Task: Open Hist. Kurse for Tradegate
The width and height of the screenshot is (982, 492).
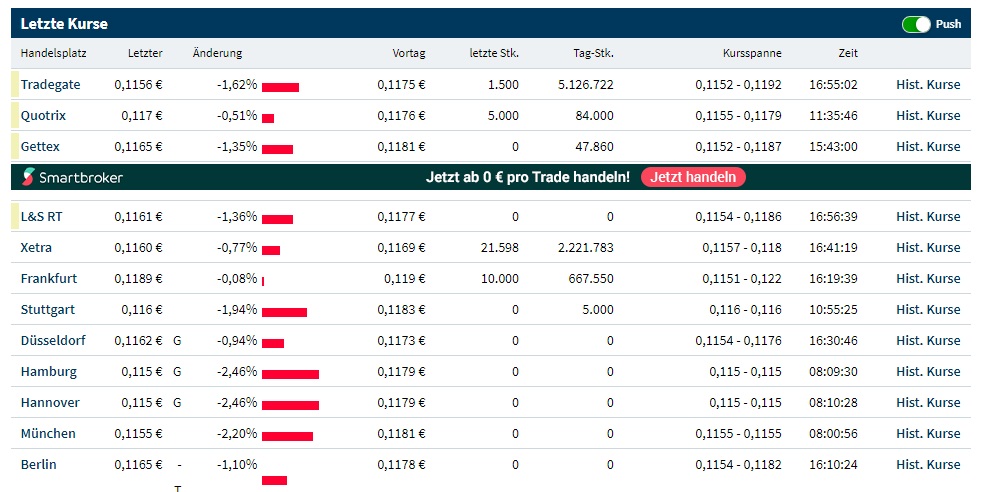Action: tap(927, 85)
